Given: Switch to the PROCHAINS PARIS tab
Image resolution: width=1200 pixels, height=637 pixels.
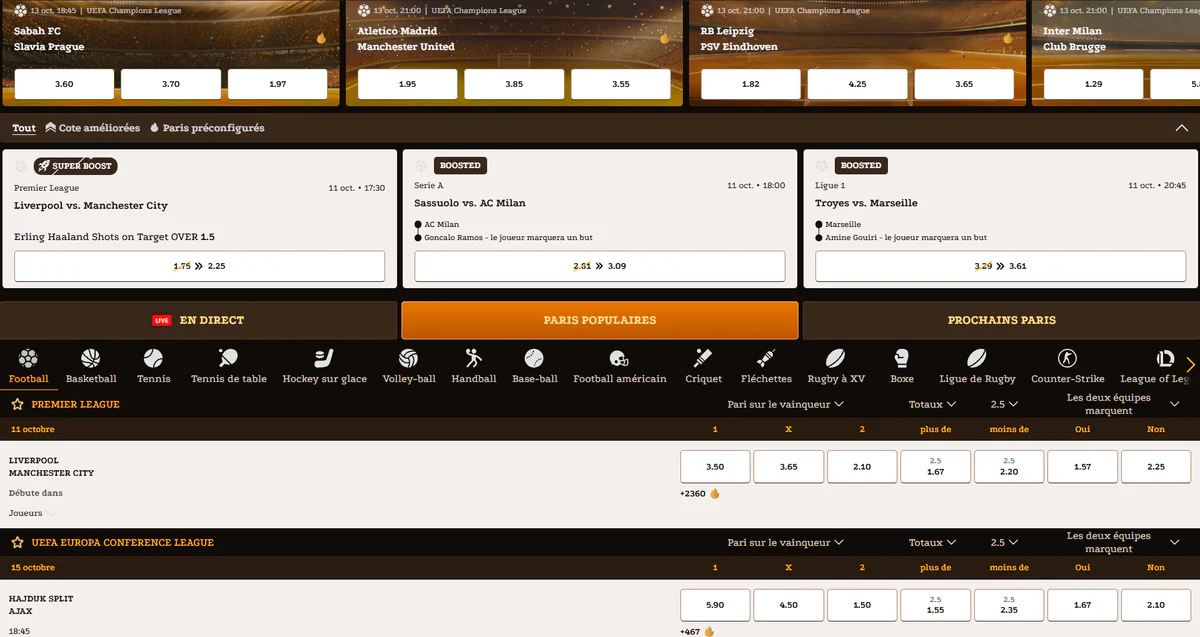Looking at the screenshot, I should pos(1001,320).
